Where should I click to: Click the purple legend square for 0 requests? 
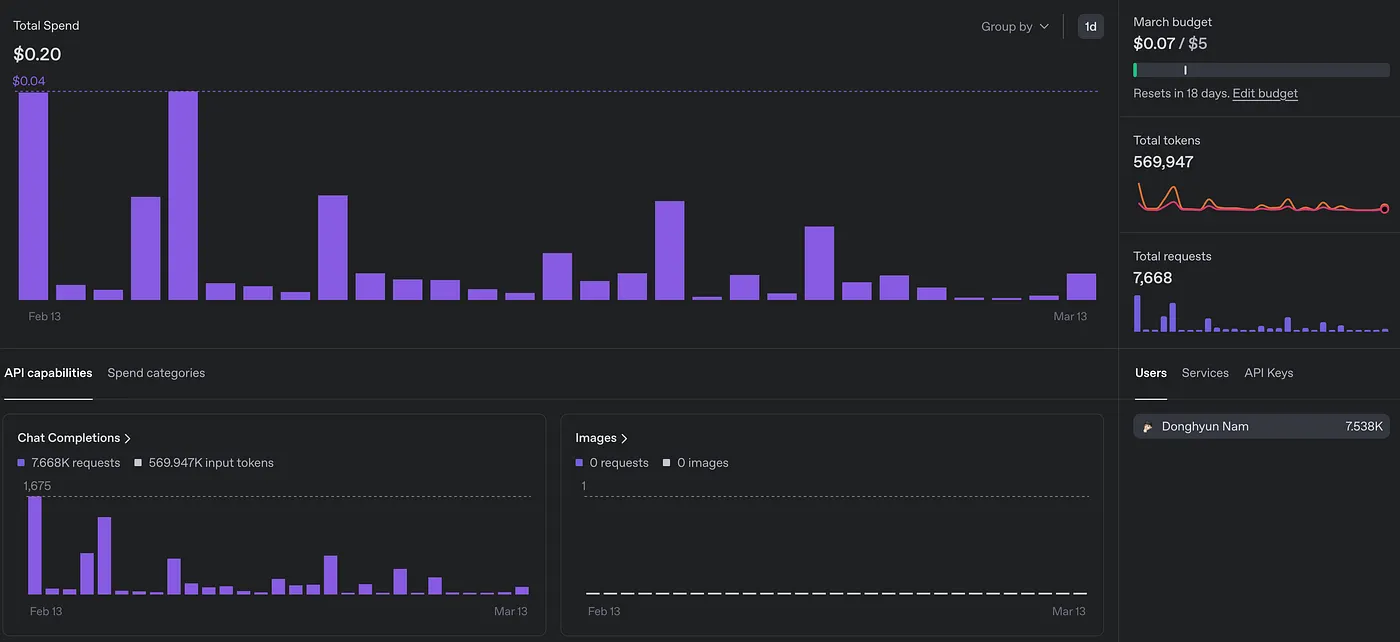(579, 463)
